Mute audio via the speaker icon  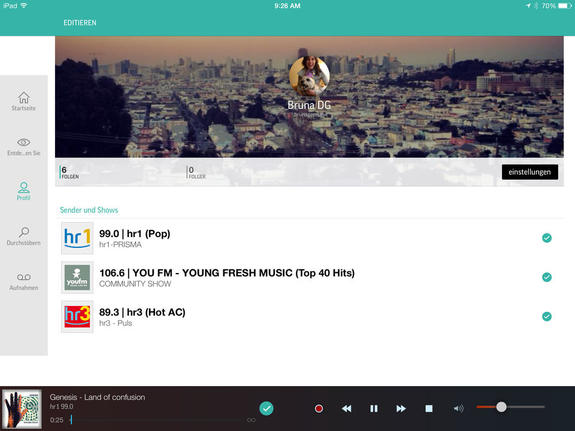458,408
